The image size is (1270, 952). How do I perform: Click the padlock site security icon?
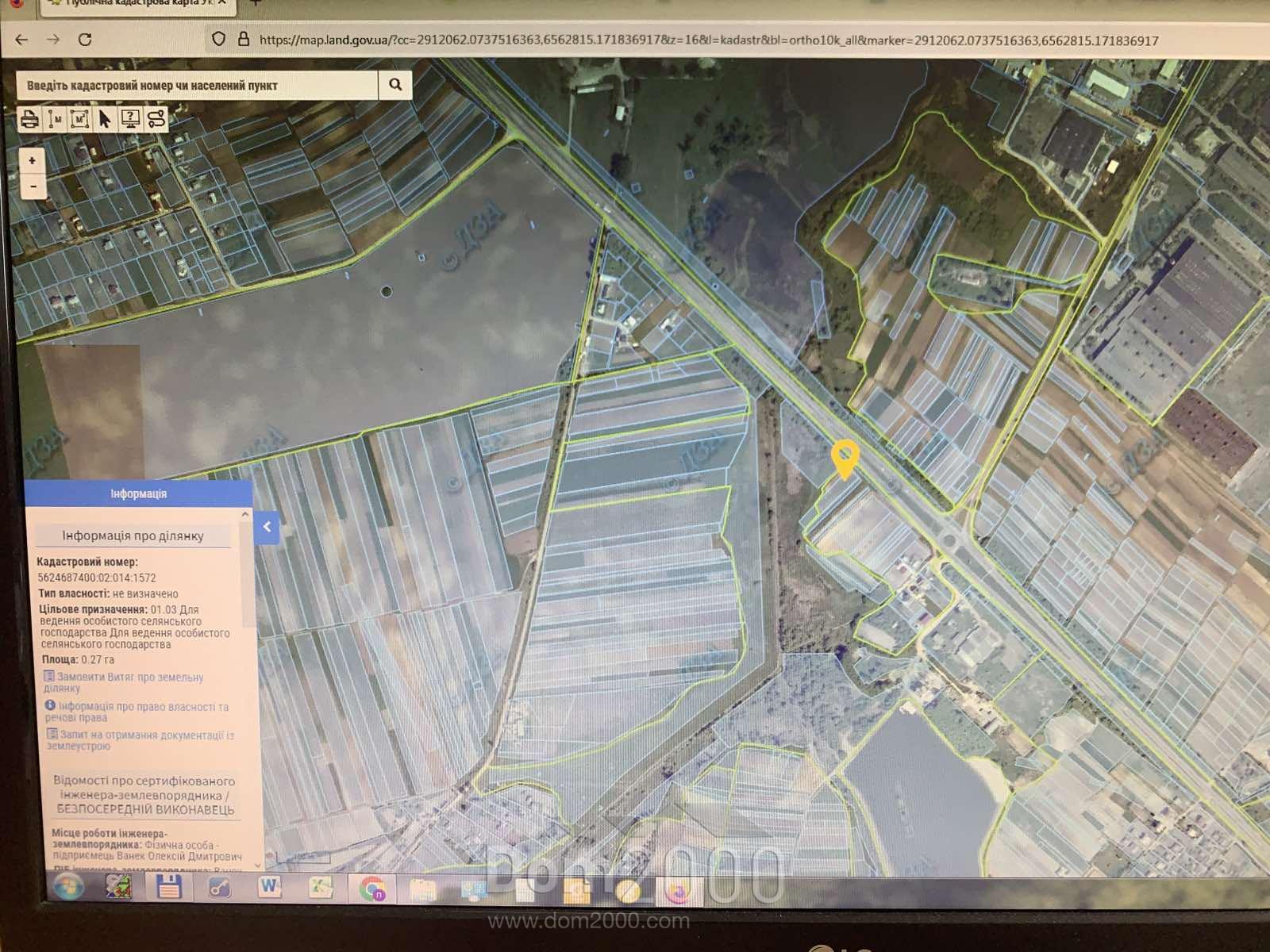click(x=244, y=39)
